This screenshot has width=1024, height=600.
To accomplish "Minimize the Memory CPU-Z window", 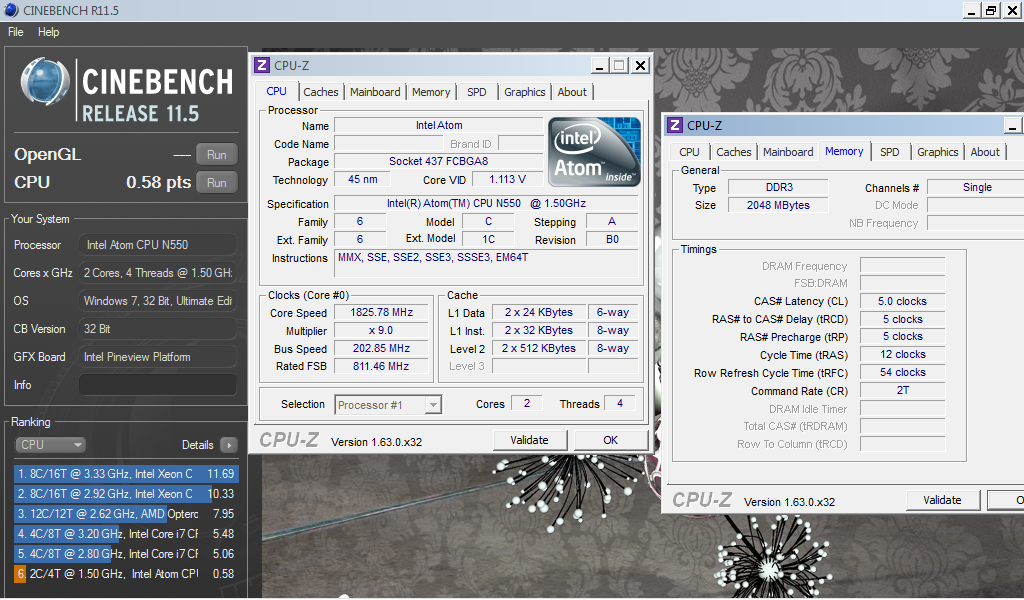I will pyautogui.click(x=1012, y=125).
